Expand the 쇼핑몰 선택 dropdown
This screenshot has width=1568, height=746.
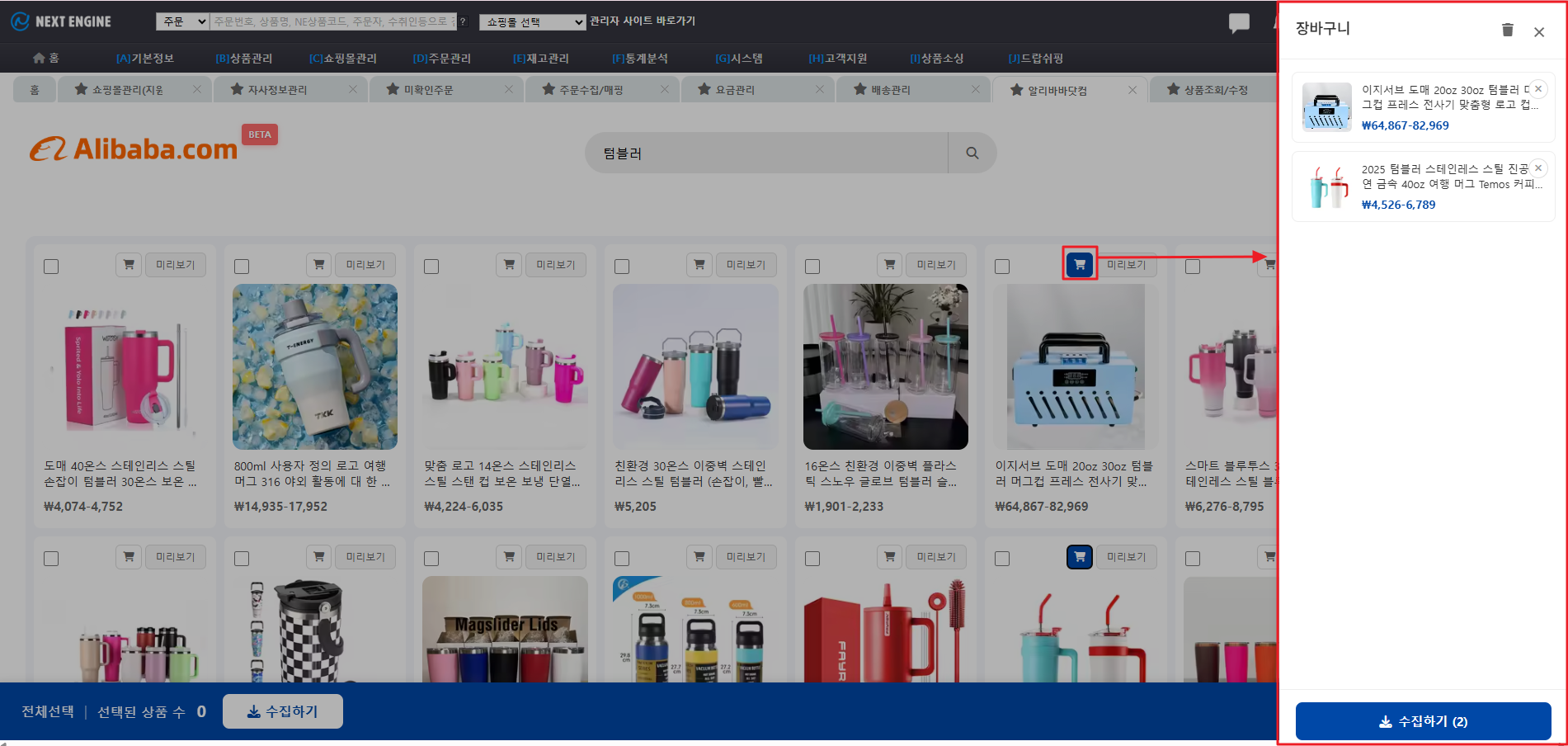pyautogui.click(x=532, y=22)
